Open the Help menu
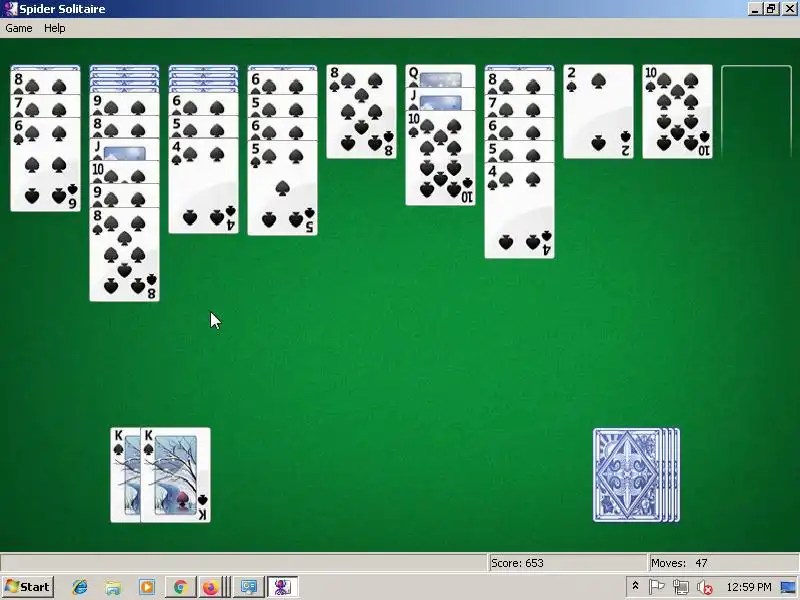The image size is (800, 600). coord(55,28)
